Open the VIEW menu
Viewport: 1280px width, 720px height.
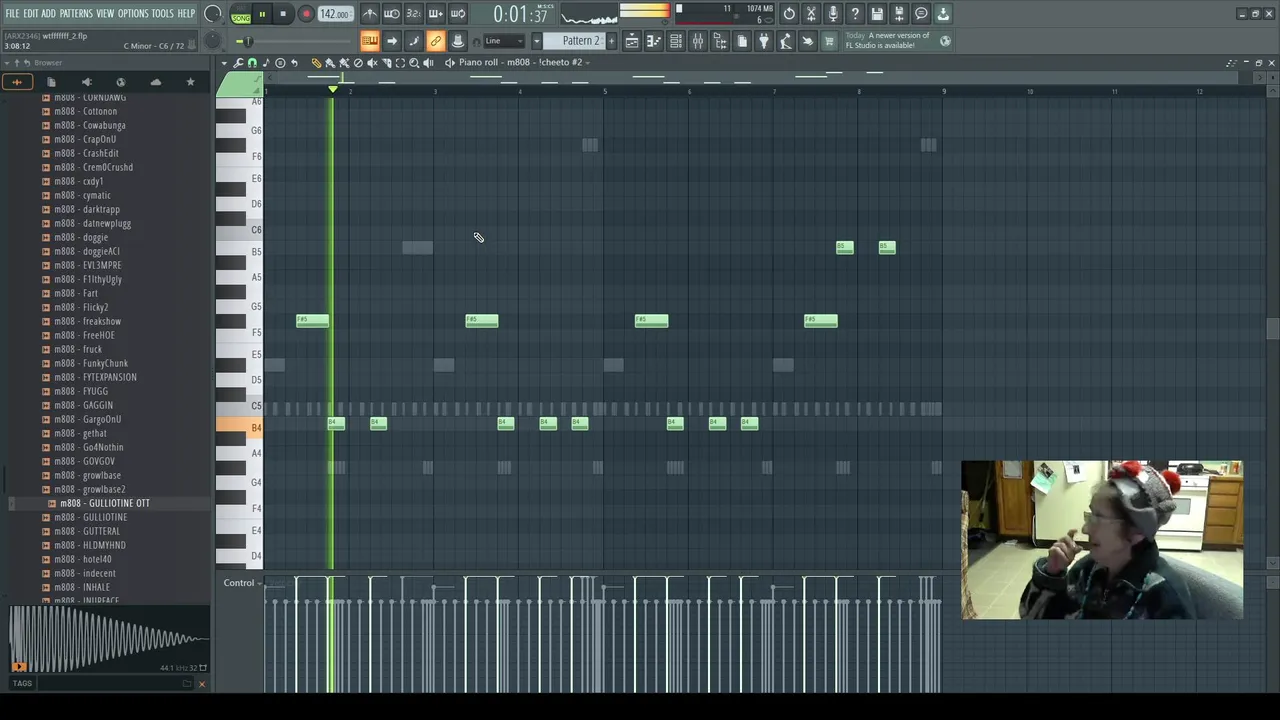(x=105, y=14)
